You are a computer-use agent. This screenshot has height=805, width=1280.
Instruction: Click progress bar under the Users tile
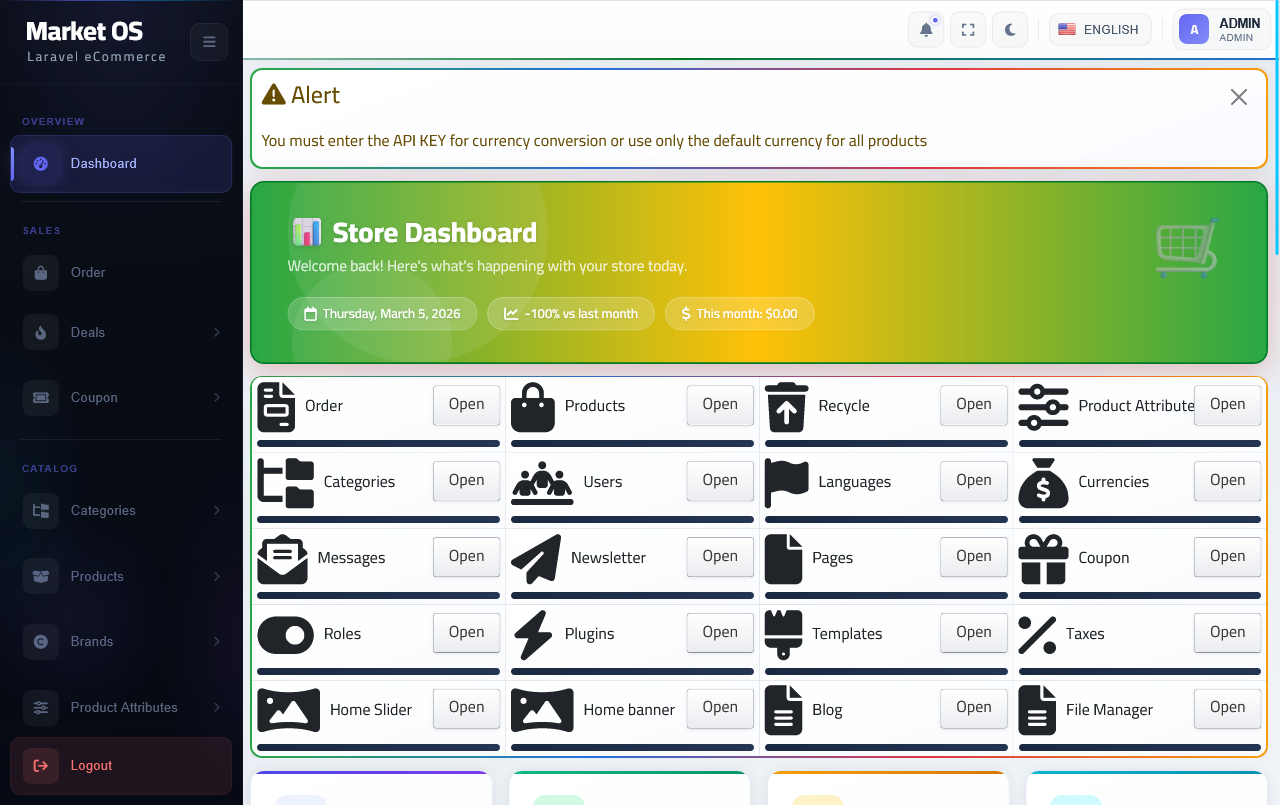click(x=632, y=519)
